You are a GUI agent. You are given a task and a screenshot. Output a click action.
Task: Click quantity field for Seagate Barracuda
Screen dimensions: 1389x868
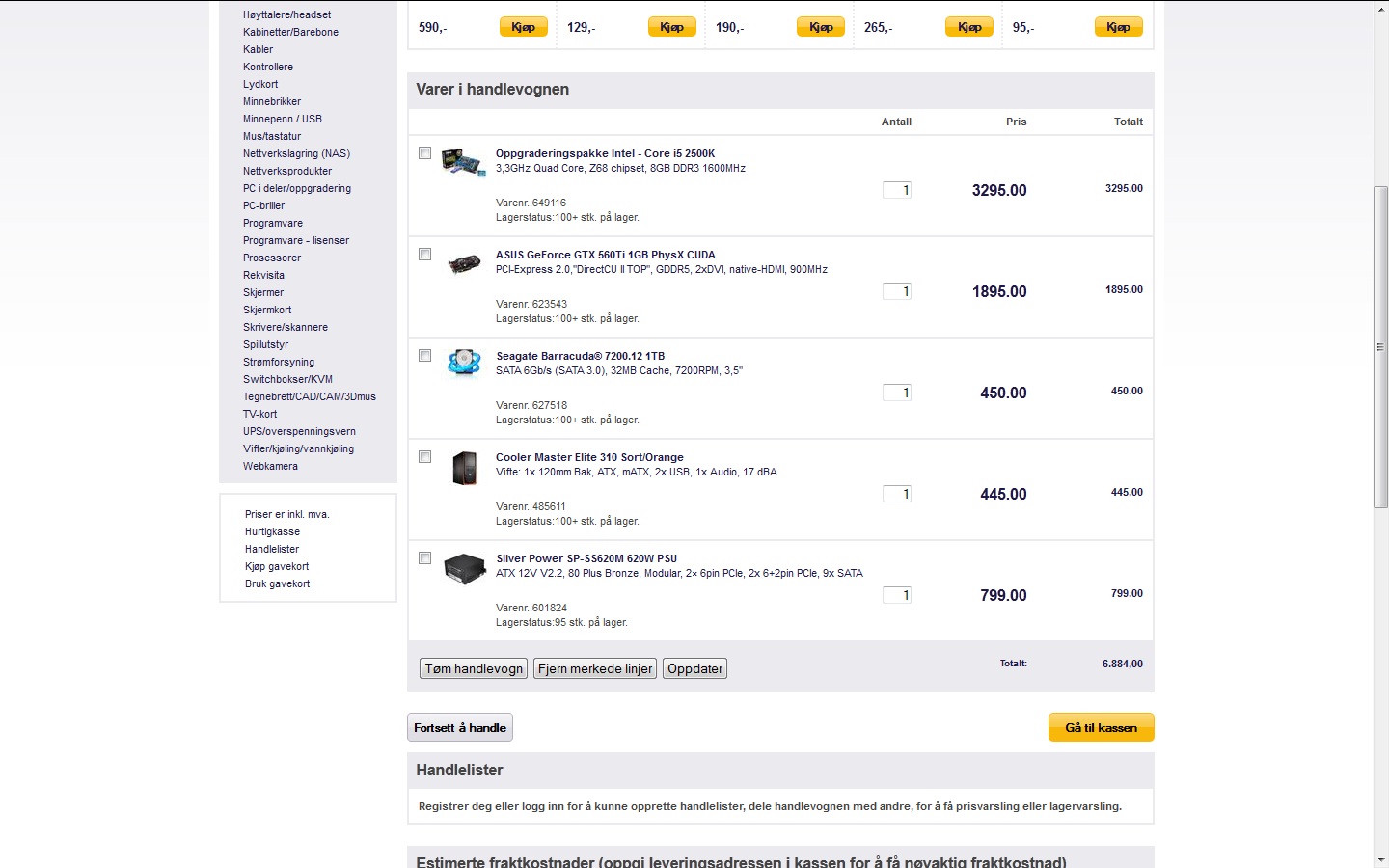(x=897, y=393)
